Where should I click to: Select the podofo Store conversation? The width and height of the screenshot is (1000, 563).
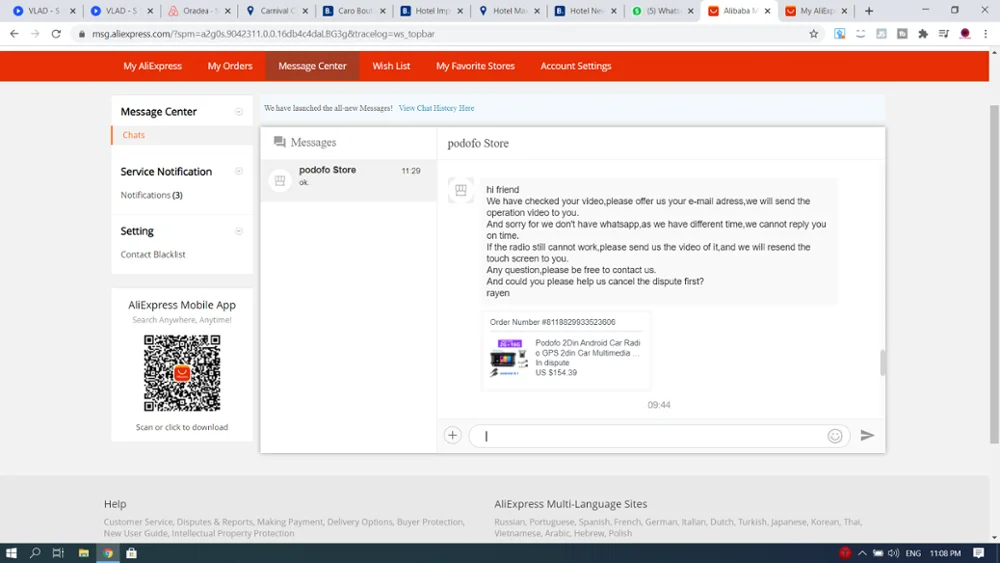(x=348, y=180)
